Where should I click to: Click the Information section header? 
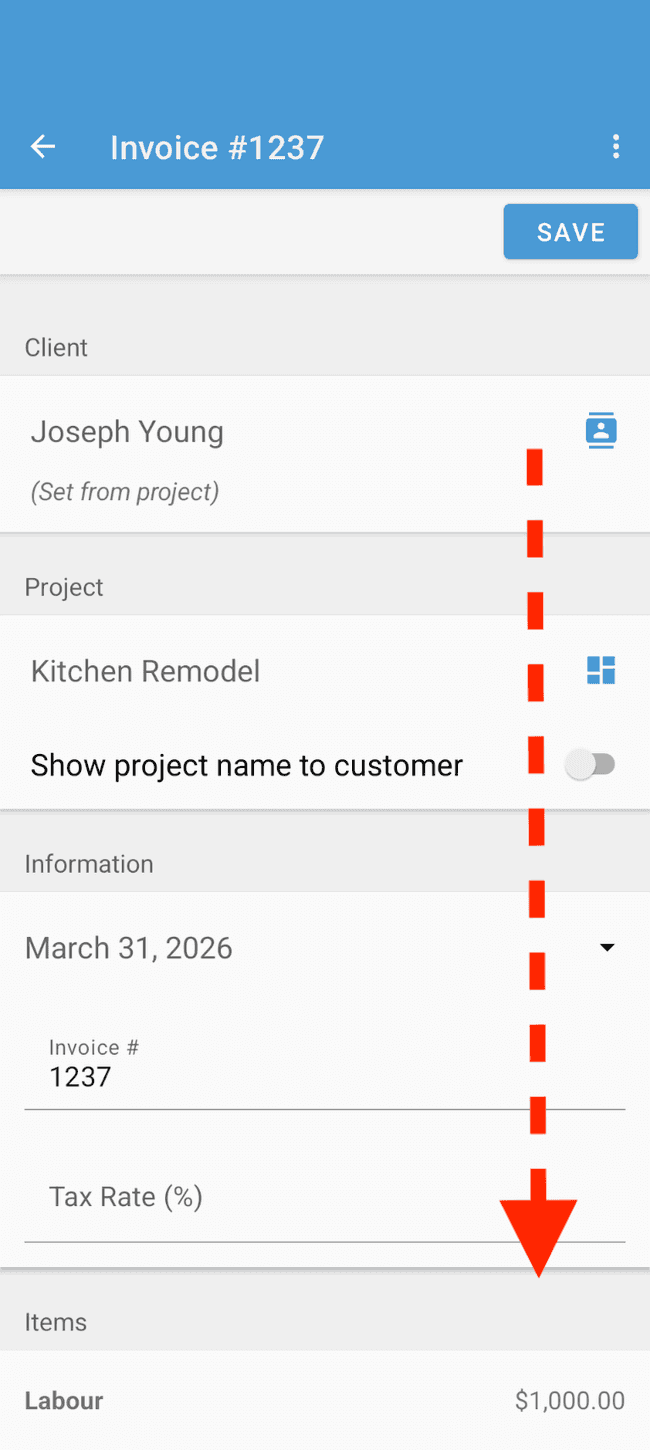[x=89, y=863]
